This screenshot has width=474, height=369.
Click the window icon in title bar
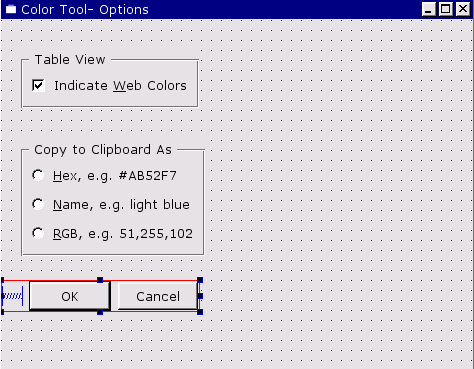click(11, 9)
